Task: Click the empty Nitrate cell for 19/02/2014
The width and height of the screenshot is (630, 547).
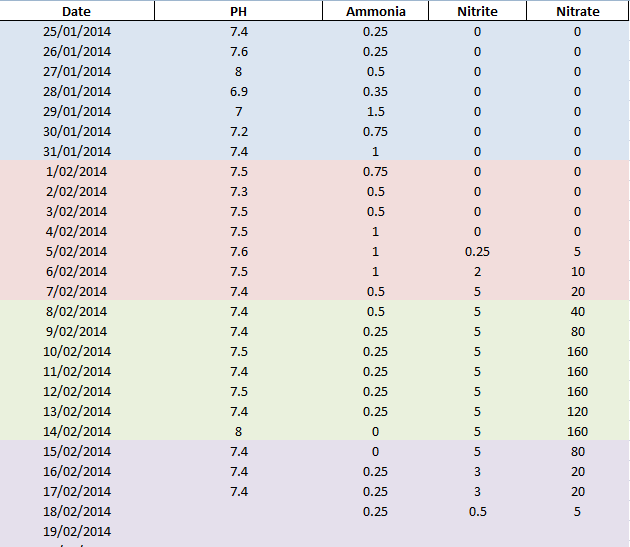Action: pyautogui.click(x=578, y=531)
